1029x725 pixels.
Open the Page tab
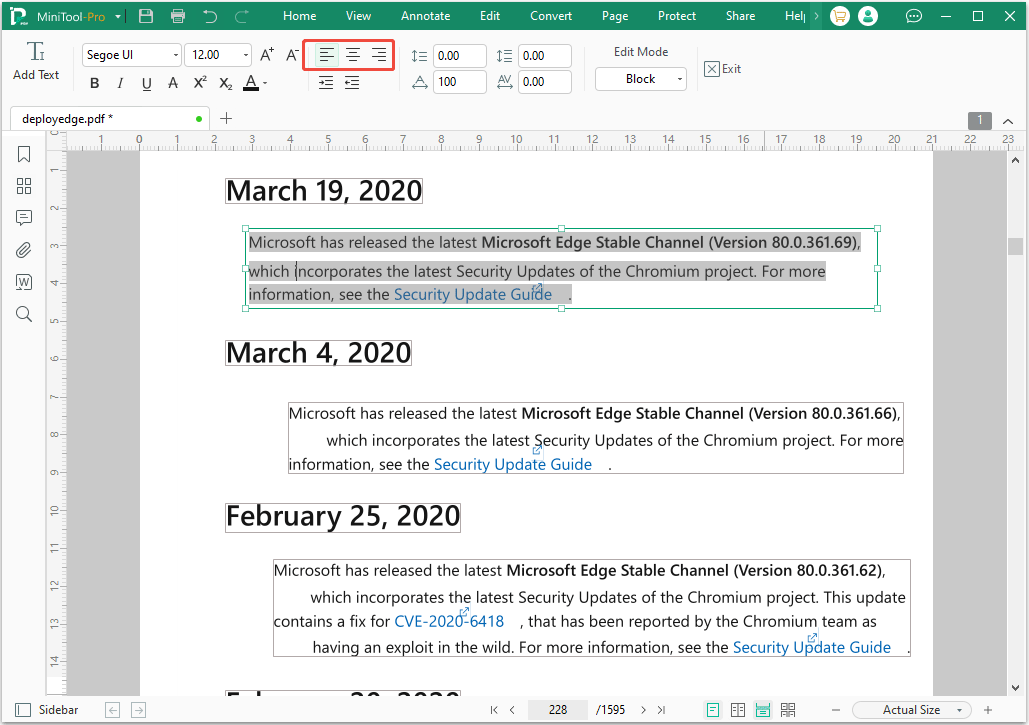coord(615,16)
